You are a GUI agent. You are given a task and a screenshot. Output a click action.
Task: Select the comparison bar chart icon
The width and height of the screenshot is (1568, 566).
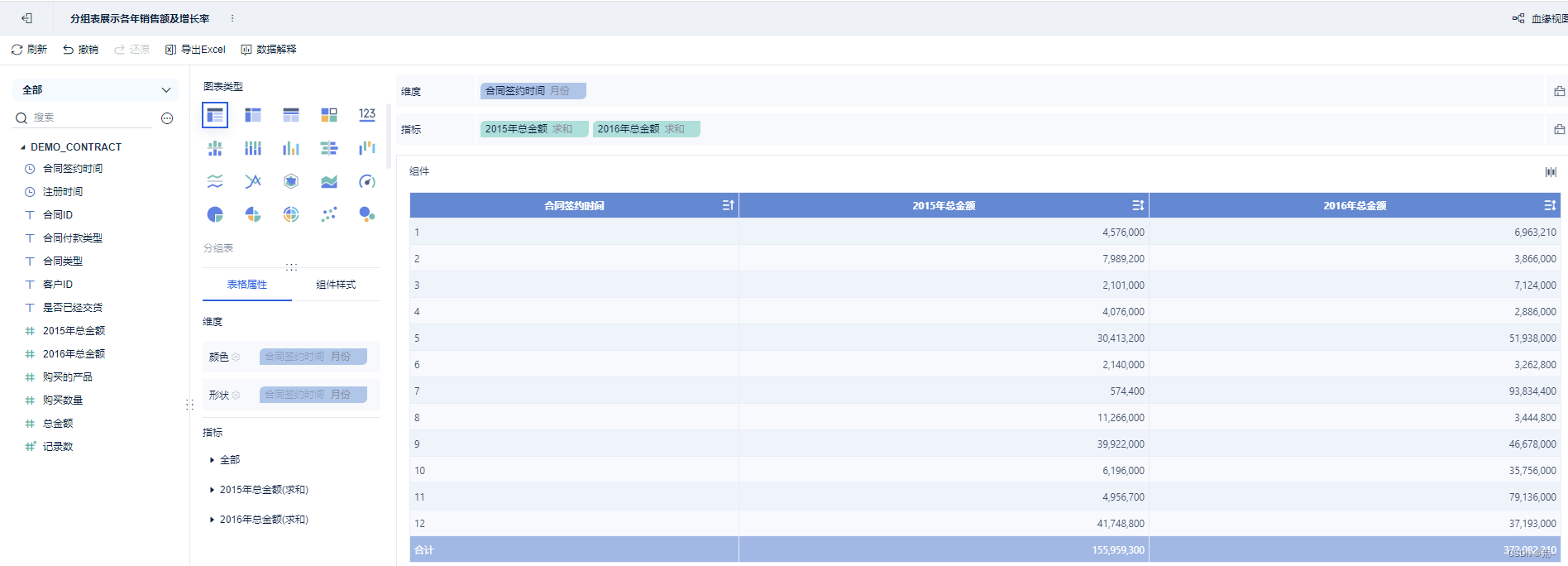[x=329, y=148]
